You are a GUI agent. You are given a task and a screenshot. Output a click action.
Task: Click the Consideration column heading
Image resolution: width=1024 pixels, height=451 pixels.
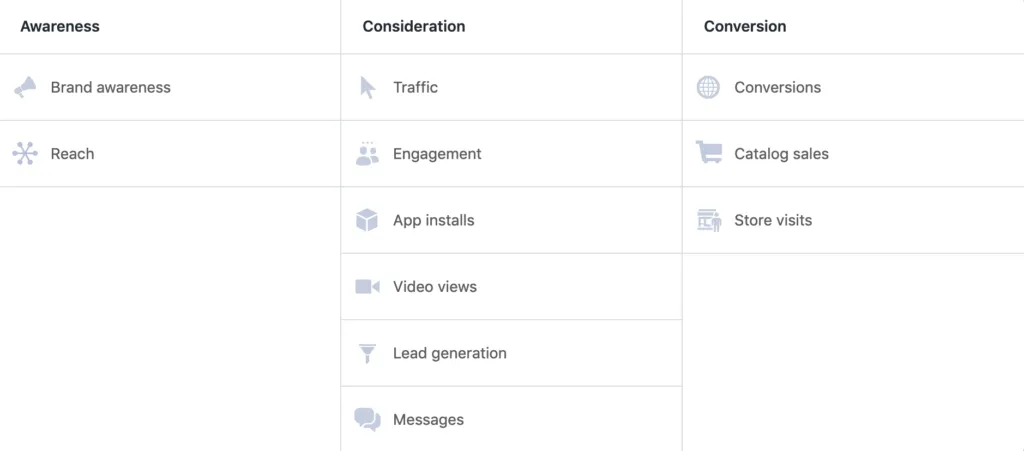pyautogui.click(x=414, y=27)
